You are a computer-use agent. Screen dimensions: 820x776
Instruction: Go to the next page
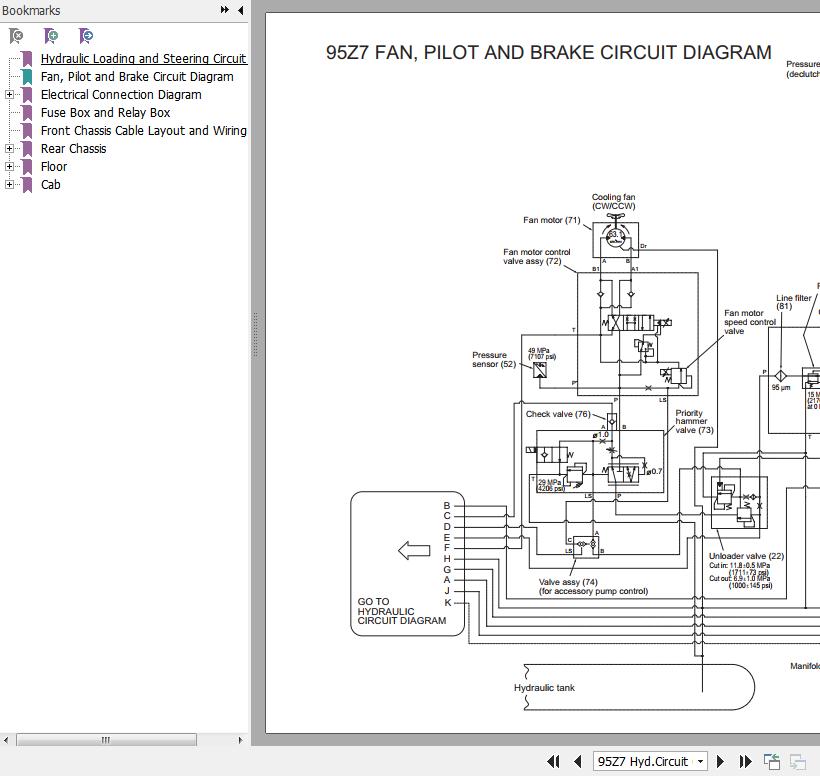pyautogui.click(x=720, y=761)
